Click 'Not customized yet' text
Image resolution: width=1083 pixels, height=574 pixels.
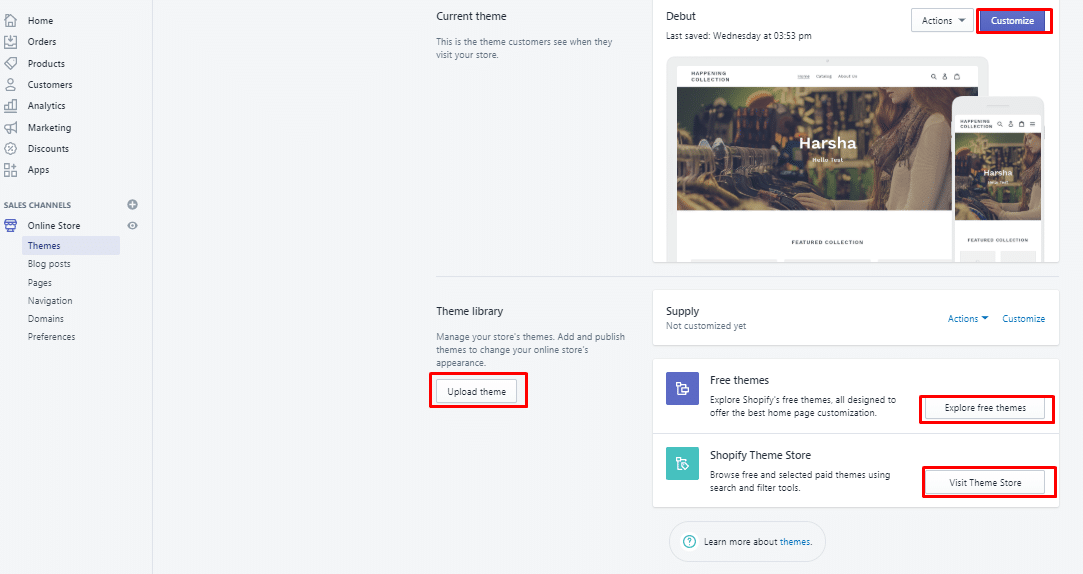pyautogui.click(x=706, y=326)
